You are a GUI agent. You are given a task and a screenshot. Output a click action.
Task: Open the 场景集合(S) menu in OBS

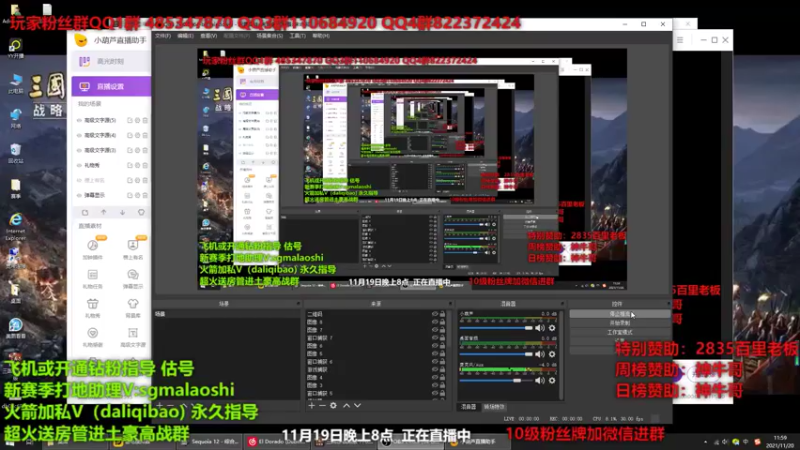269,36
